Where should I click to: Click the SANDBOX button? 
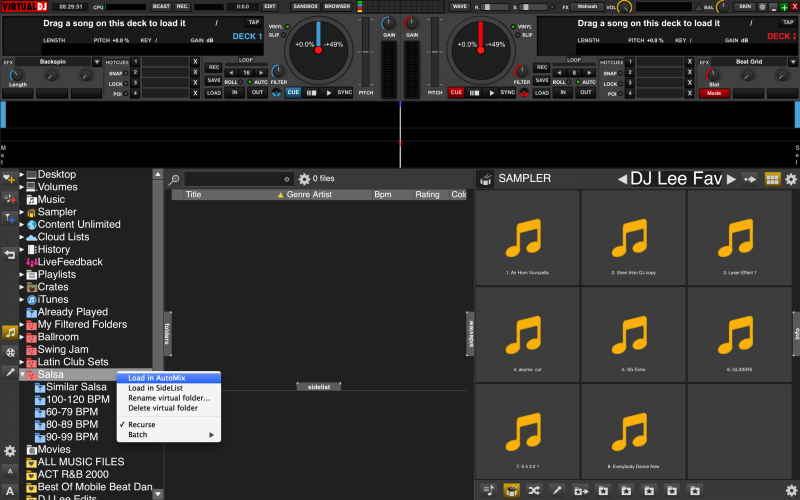[x=305, y=6]
